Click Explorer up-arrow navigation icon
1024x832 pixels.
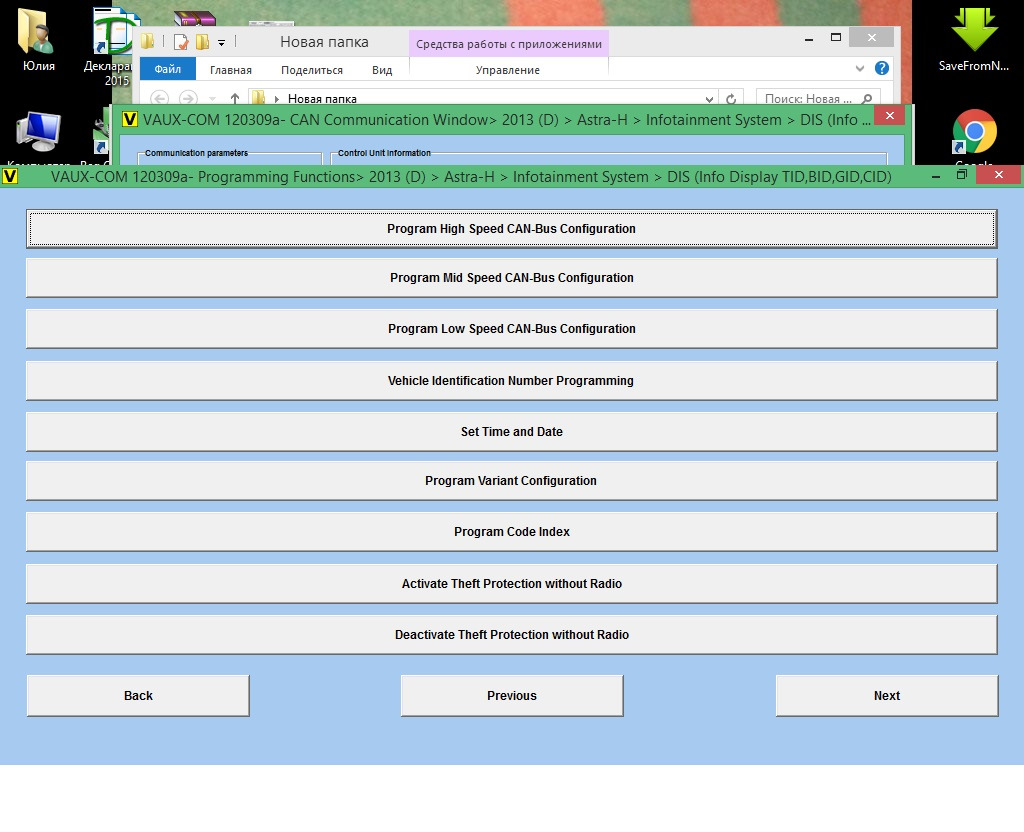pyautogui.click(x=234, y=99)
